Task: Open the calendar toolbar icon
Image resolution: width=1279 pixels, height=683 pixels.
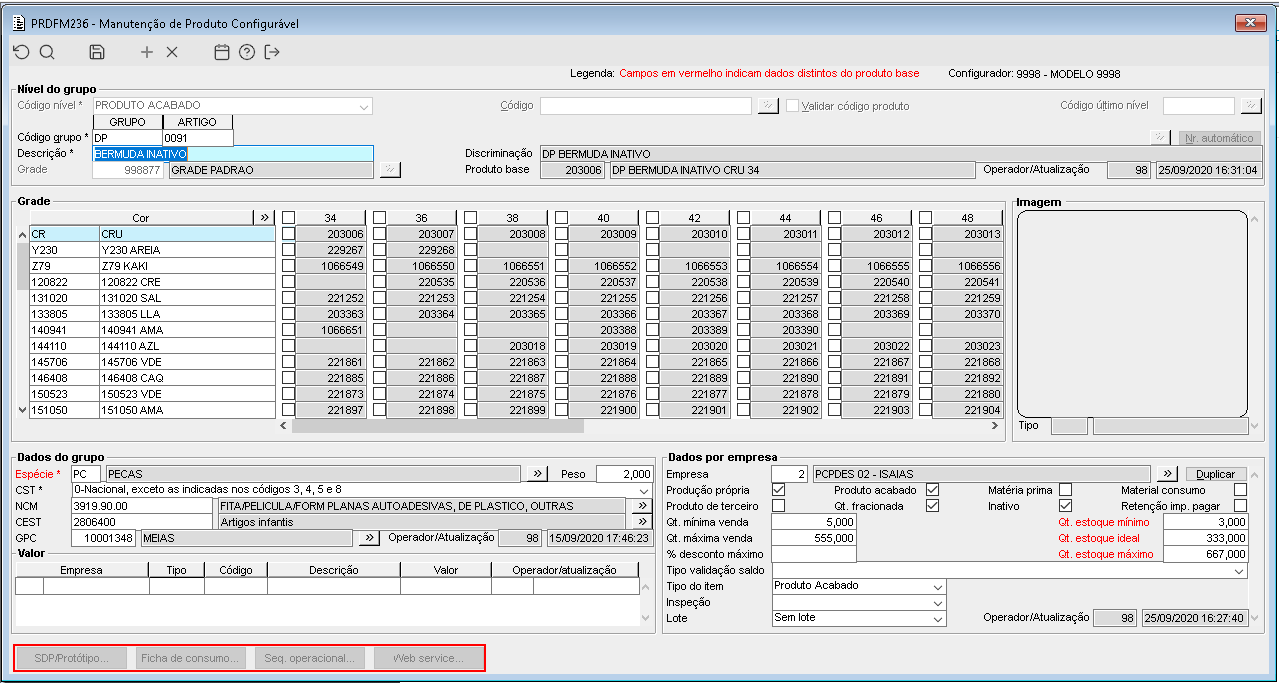Action: (222, 53)
